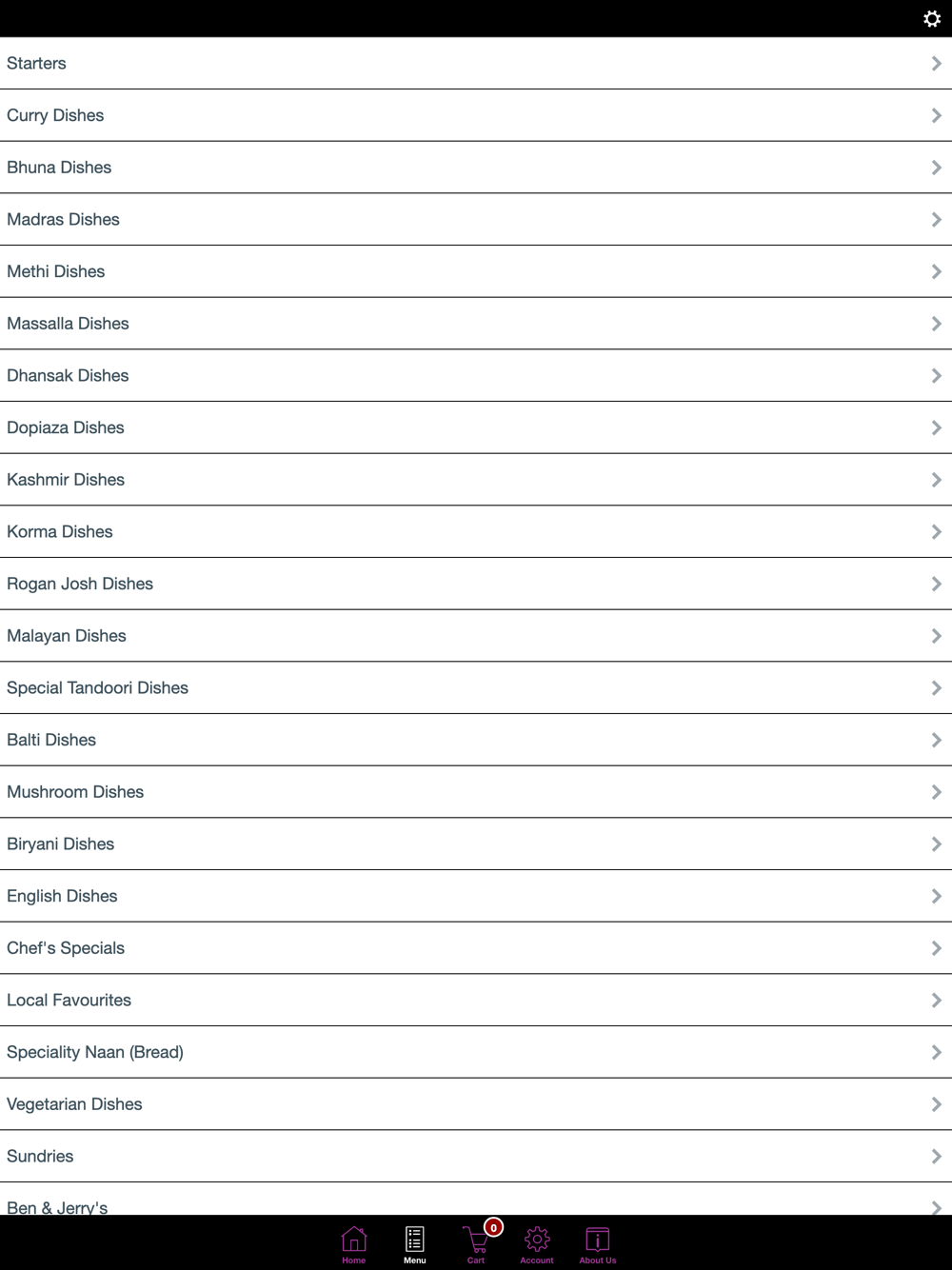Open the Madras Dishes category
Image resolution: width=952 pixels, height=1270 pixels.
tap(476, 219)
